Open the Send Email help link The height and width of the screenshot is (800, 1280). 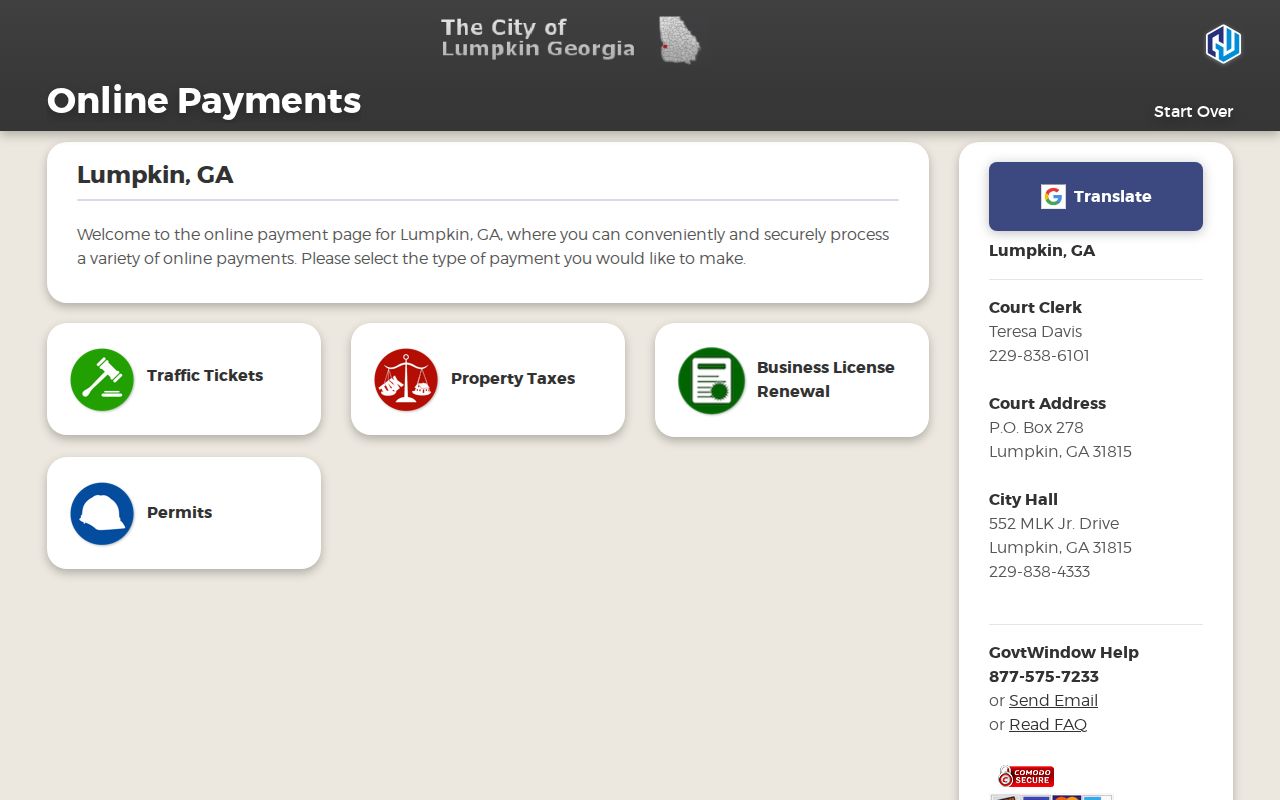[x=1053, y=700]
